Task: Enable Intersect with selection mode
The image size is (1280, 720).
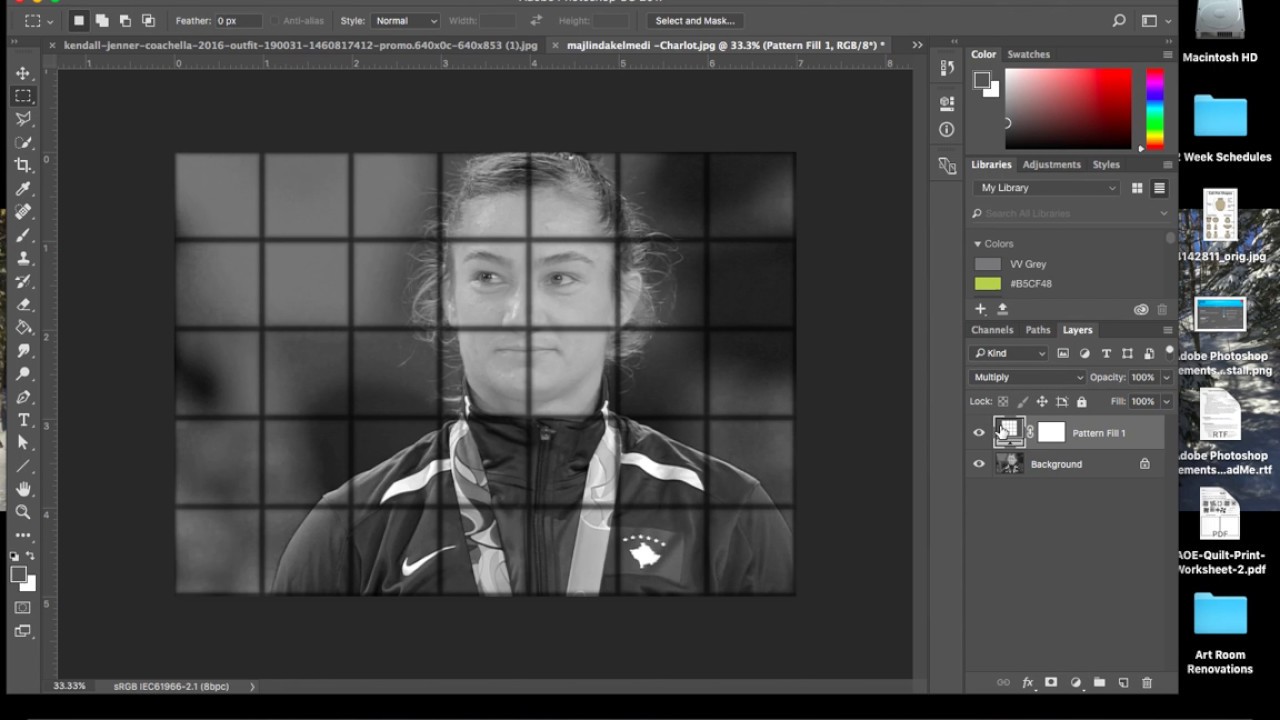Action: click(x=148, y=20)
